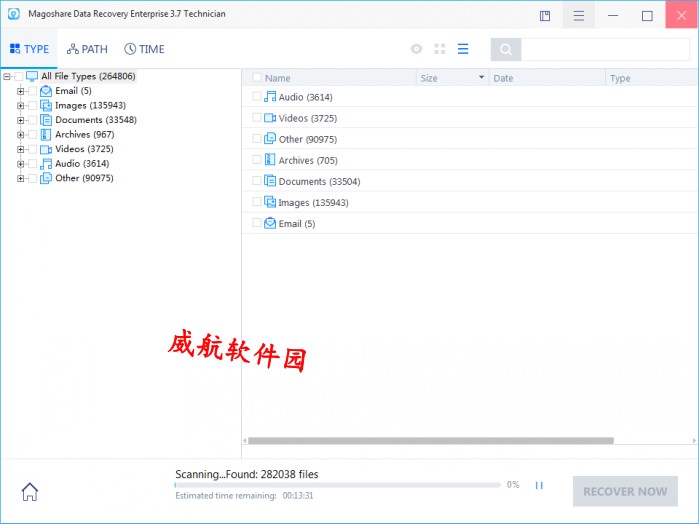
Task: Click the bookmark-style title bar icon
Action: (545, 16)
